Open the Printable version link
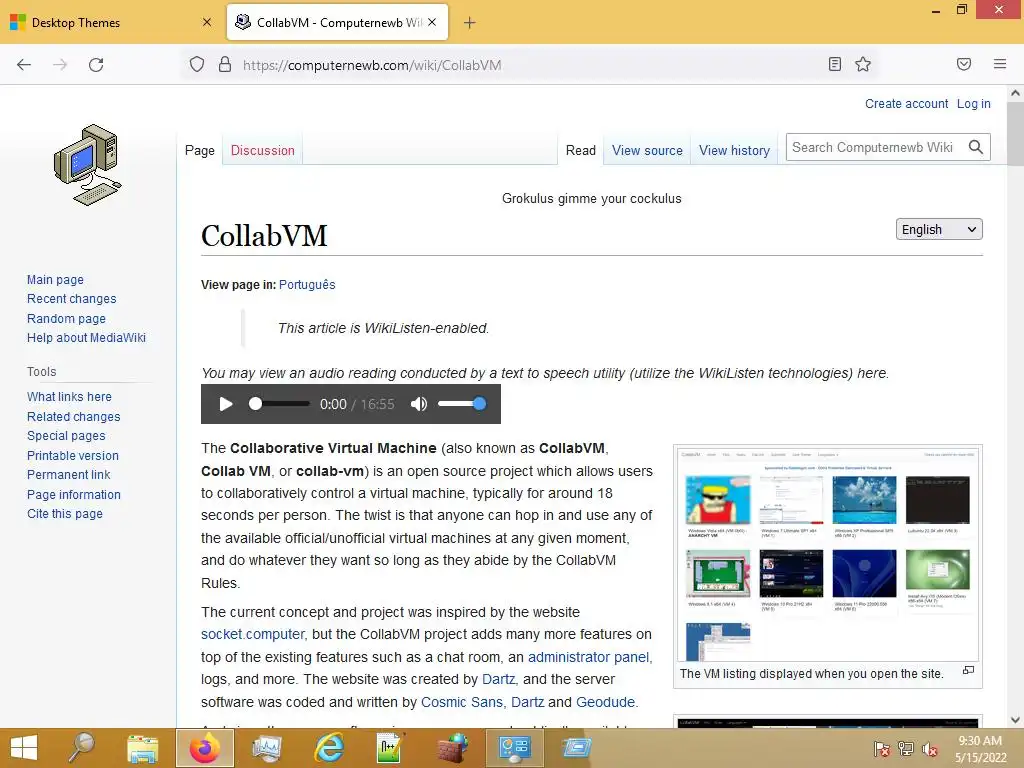 pos(73,455)
